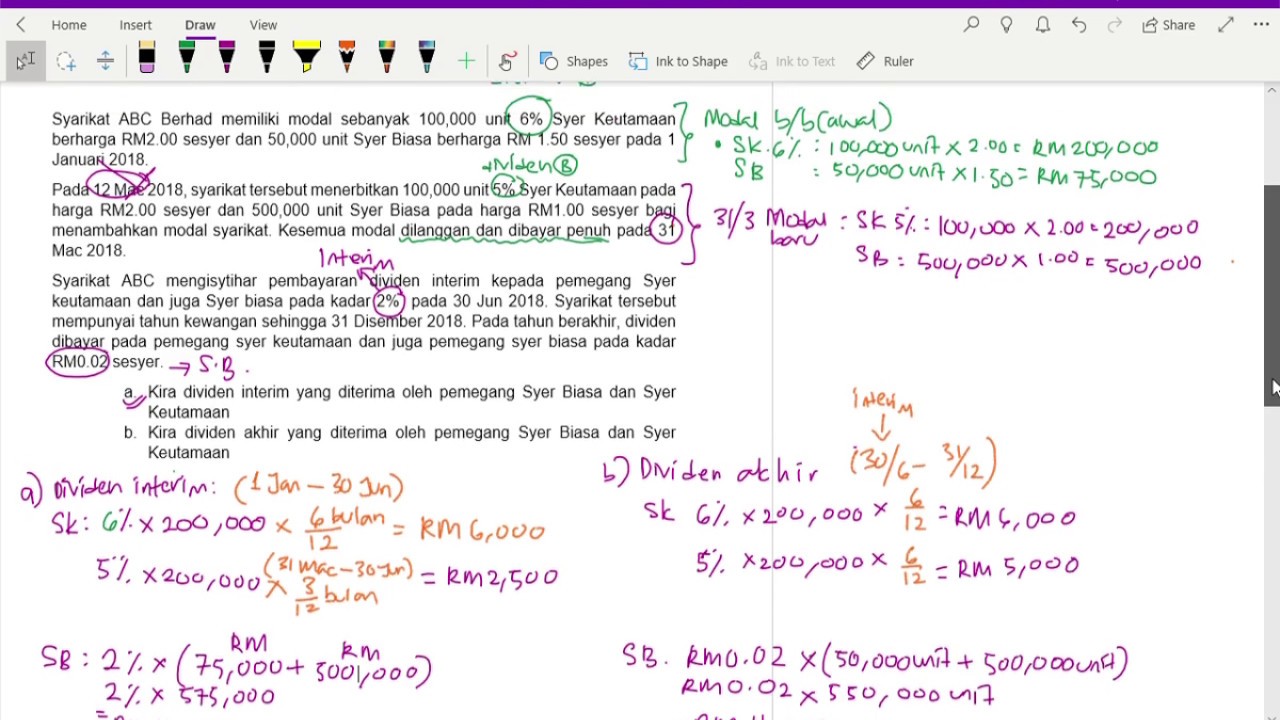Toggle draw with touch mode
Image resolution: width=1280 pixels, height=720 pixels.
[x=506, y=61]
